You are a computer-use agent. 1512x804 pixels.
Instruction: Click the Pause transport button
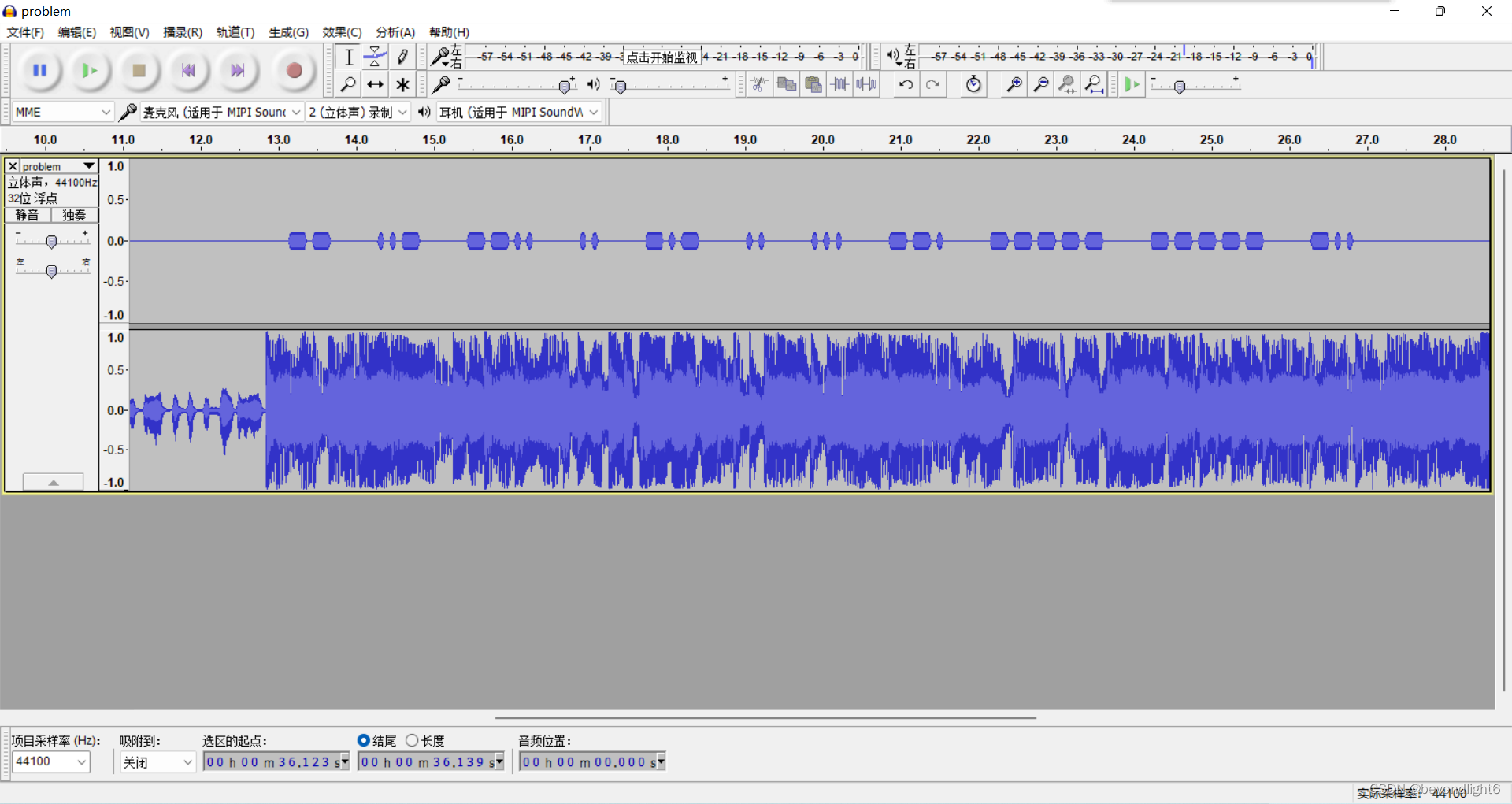39,70
